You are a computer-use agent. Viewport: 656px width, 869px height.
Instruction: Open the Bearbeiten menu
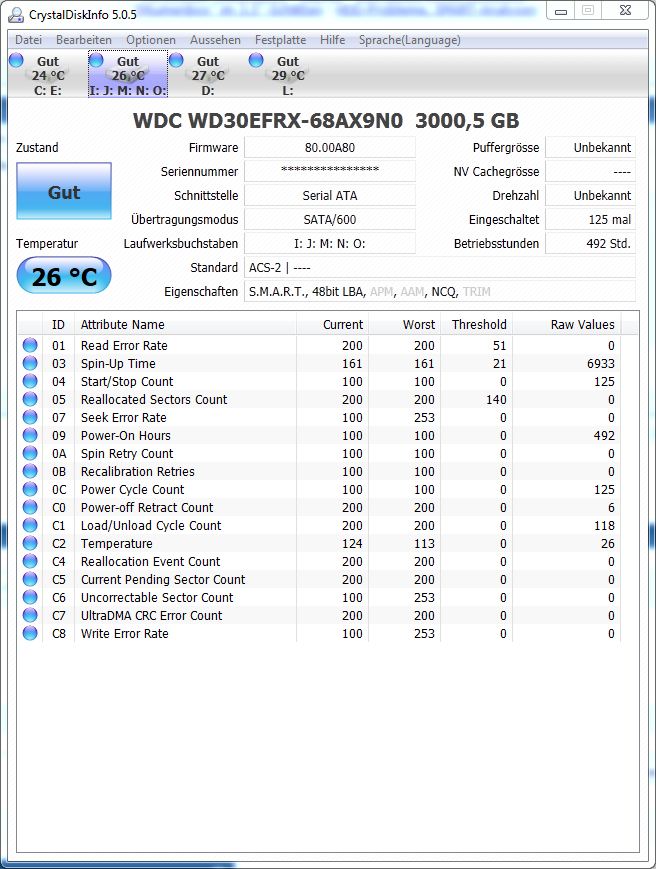click(x=84, y=40)
